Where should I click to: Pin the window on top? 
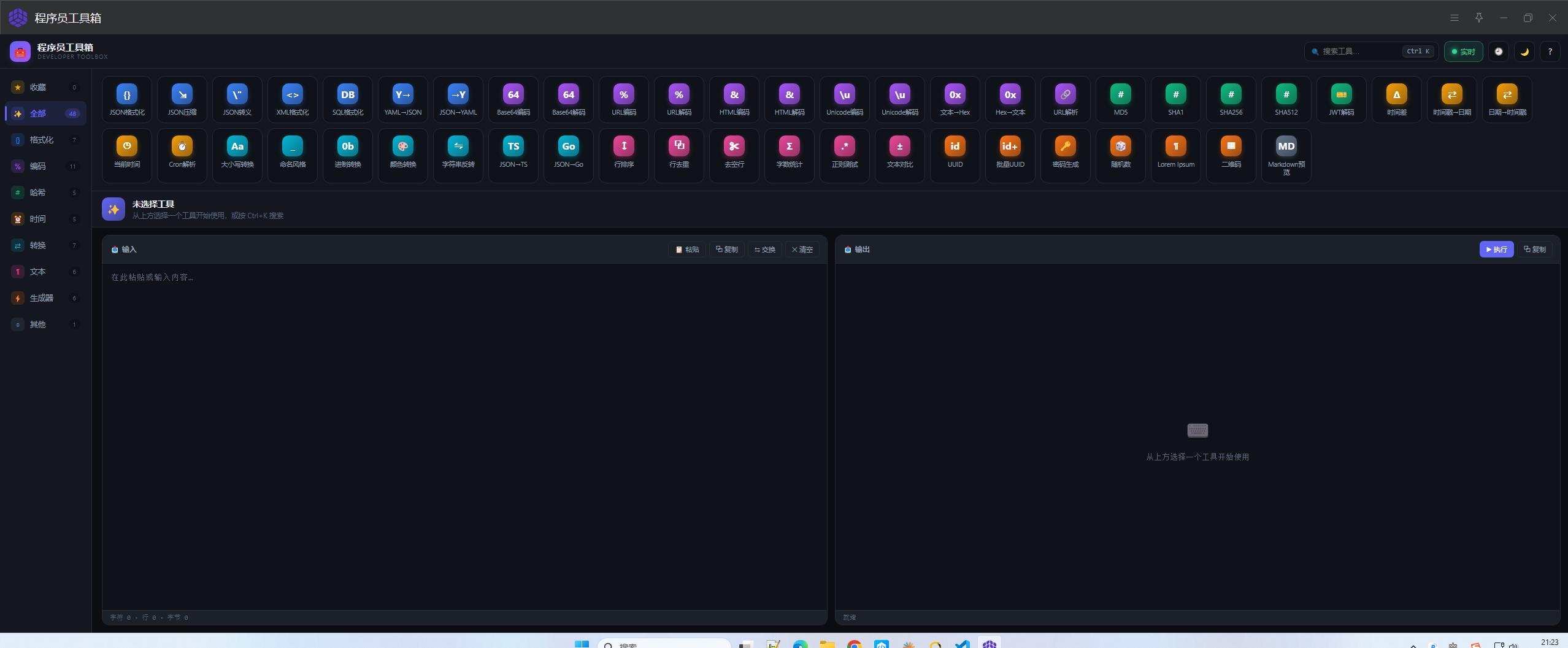pos(1479,18)
